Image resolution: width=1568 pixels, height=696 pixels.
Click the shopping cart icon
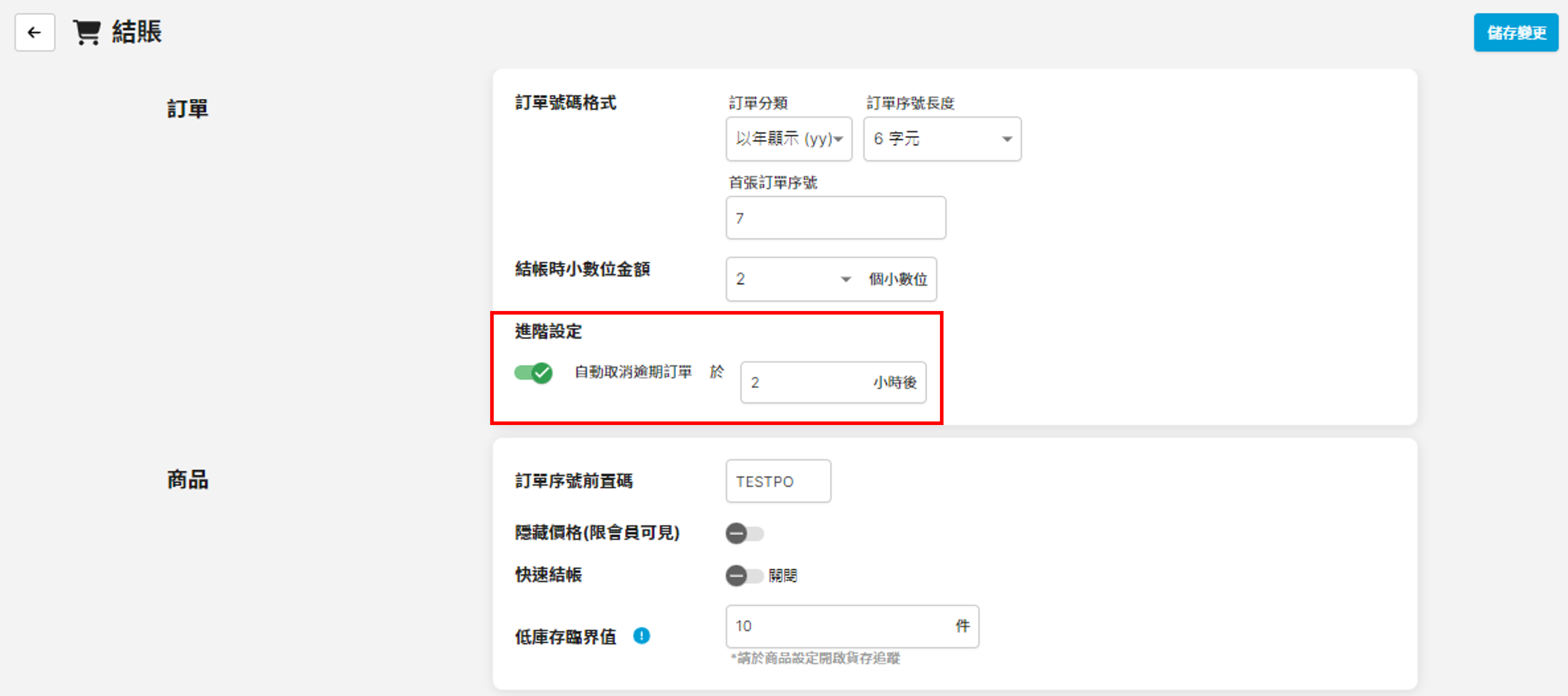point(87,32)
